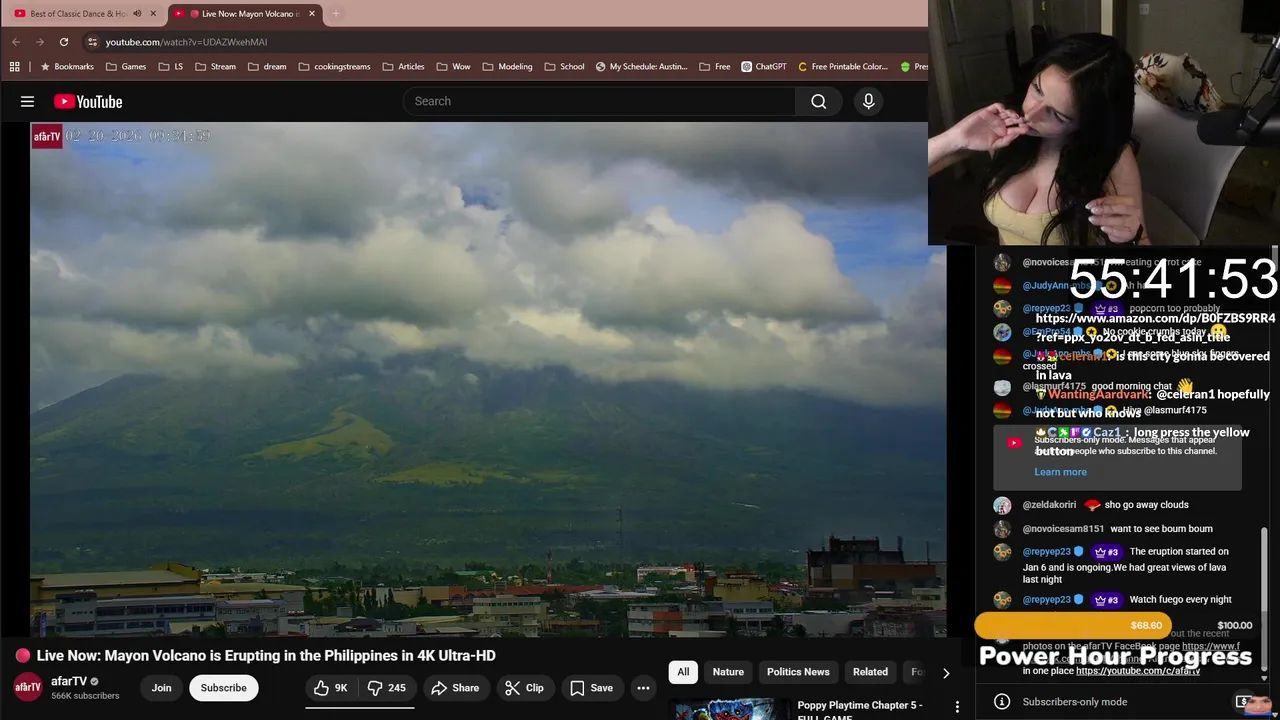The image size is (1280, 720).
Task: Open more actions ellipsis under video
Action: click(x=643, y=688)
